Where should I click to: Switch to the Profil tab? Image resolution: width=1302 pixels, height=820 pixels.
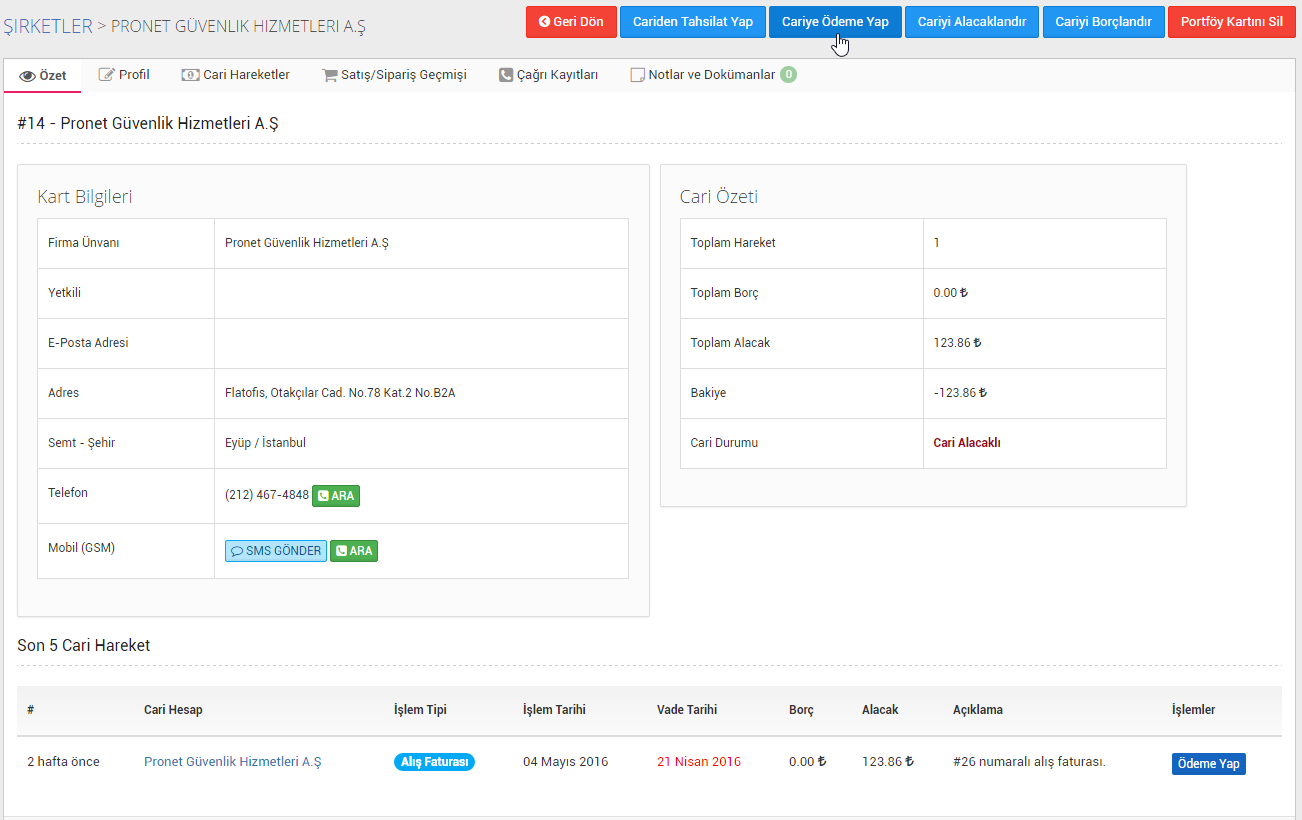(124, 75)
